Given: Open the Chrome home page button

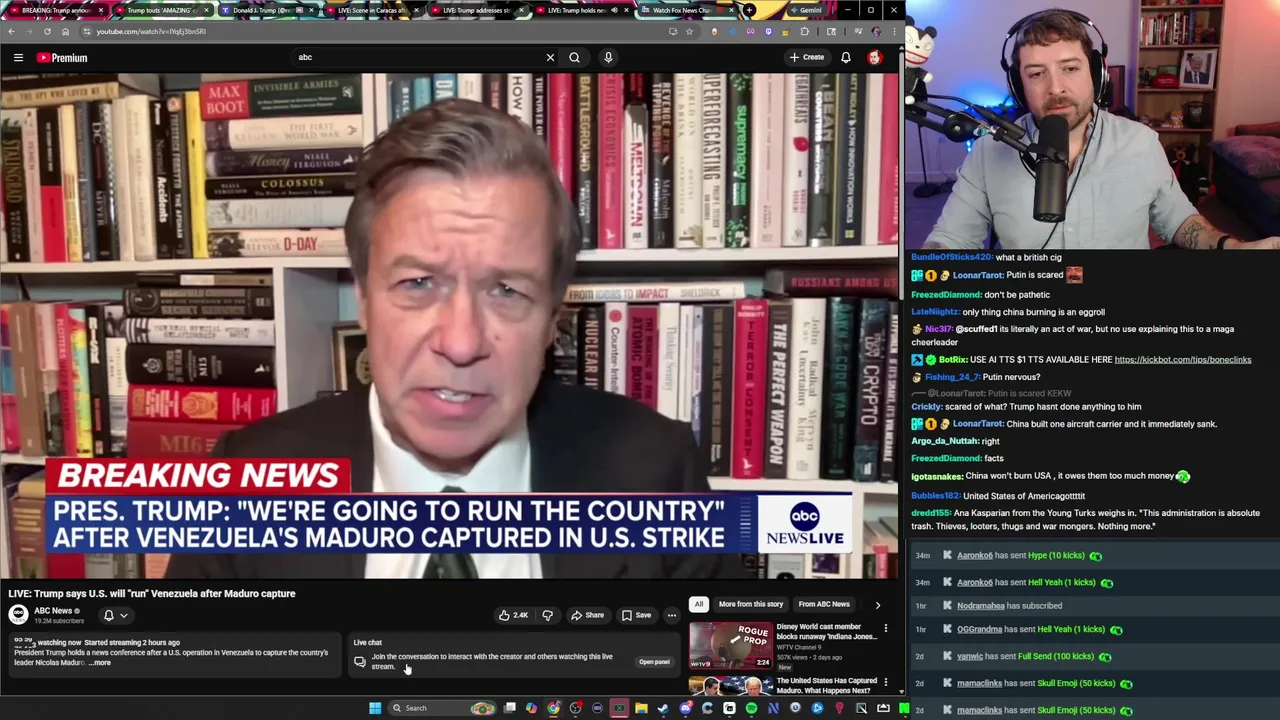Looking at the screenshot, I should coord(65,31).
